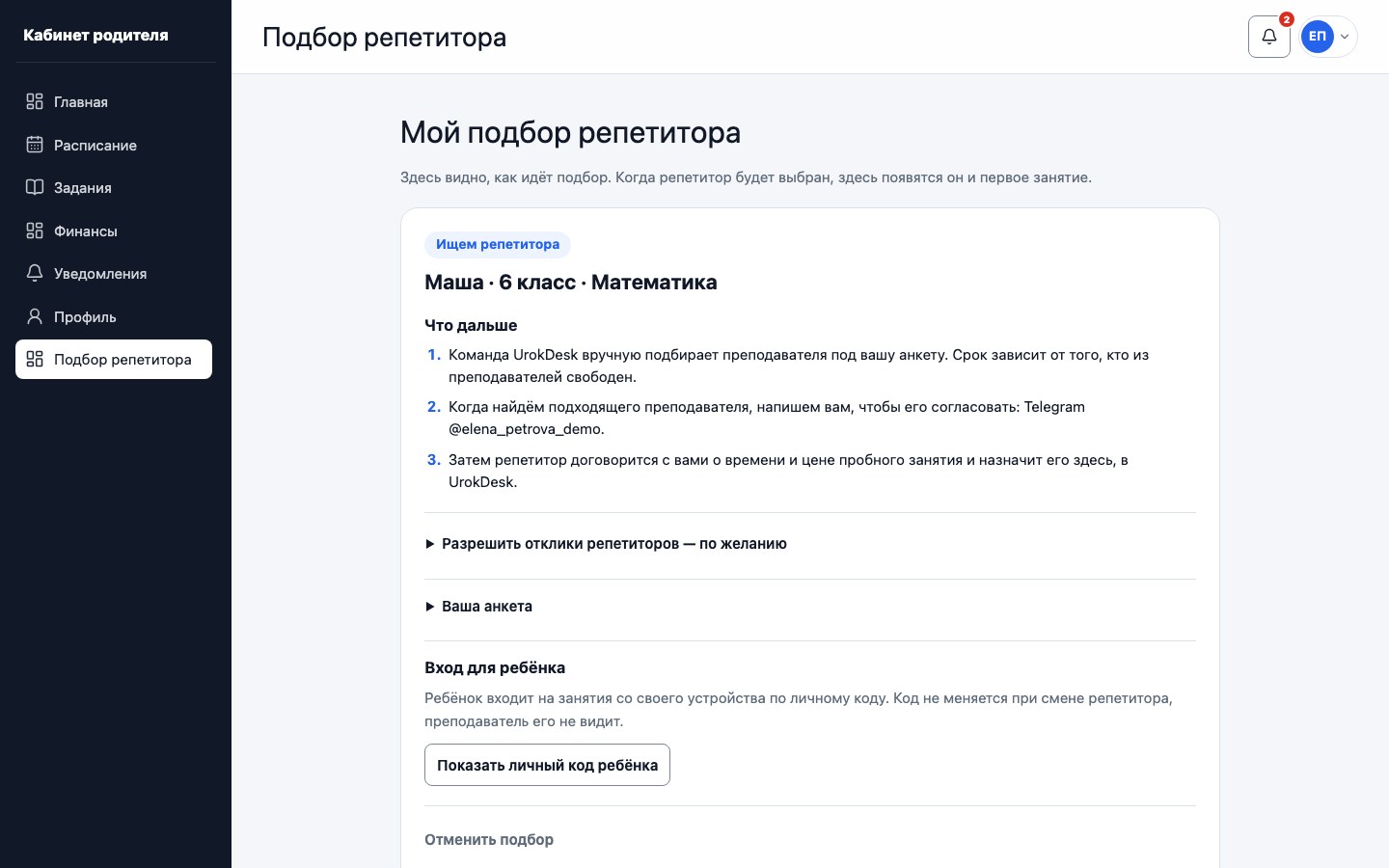The image size is (1389, 868).
Task: Click step 1 text about Команда UrokDesk
Action: (x=799, y=366)
